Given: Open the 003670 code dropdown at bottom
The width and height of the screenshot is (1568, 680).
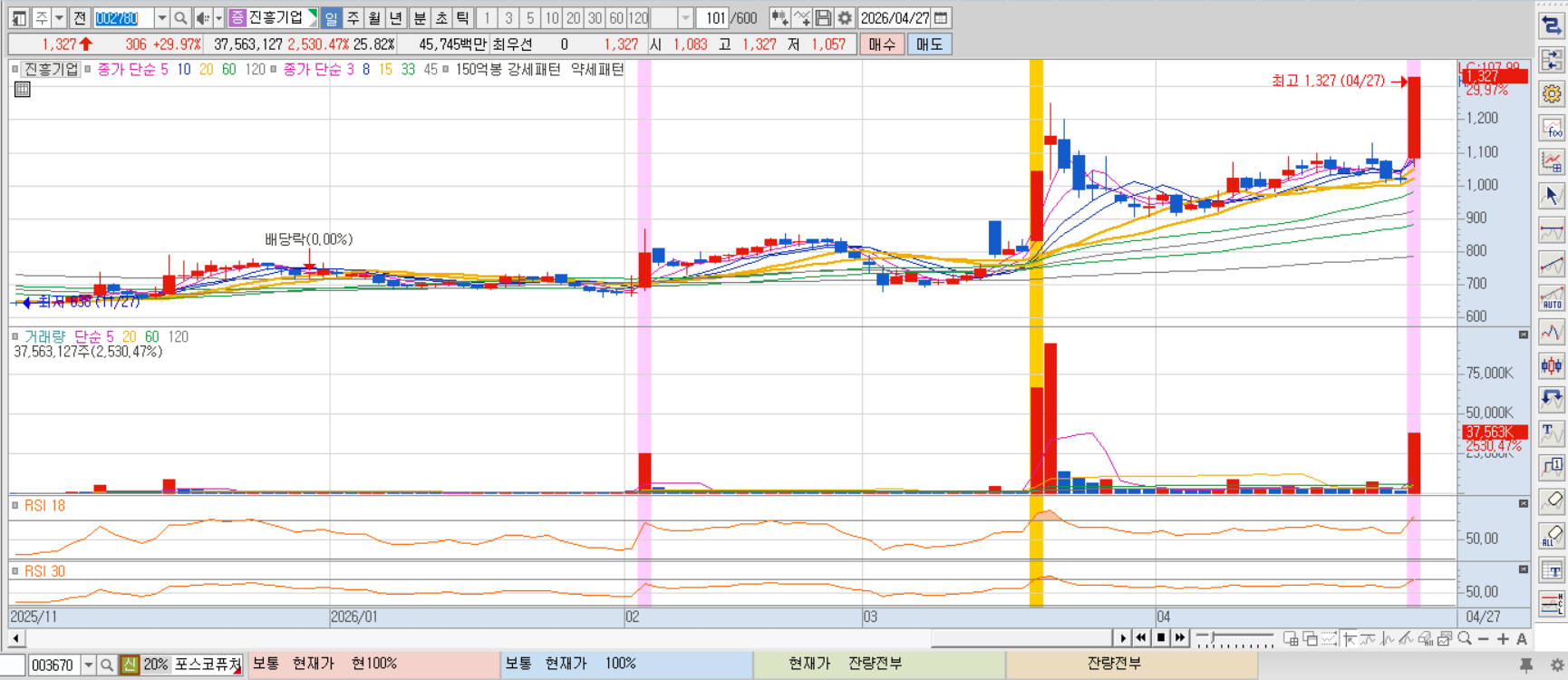Looking at the screenshot, I should (88, 665).
